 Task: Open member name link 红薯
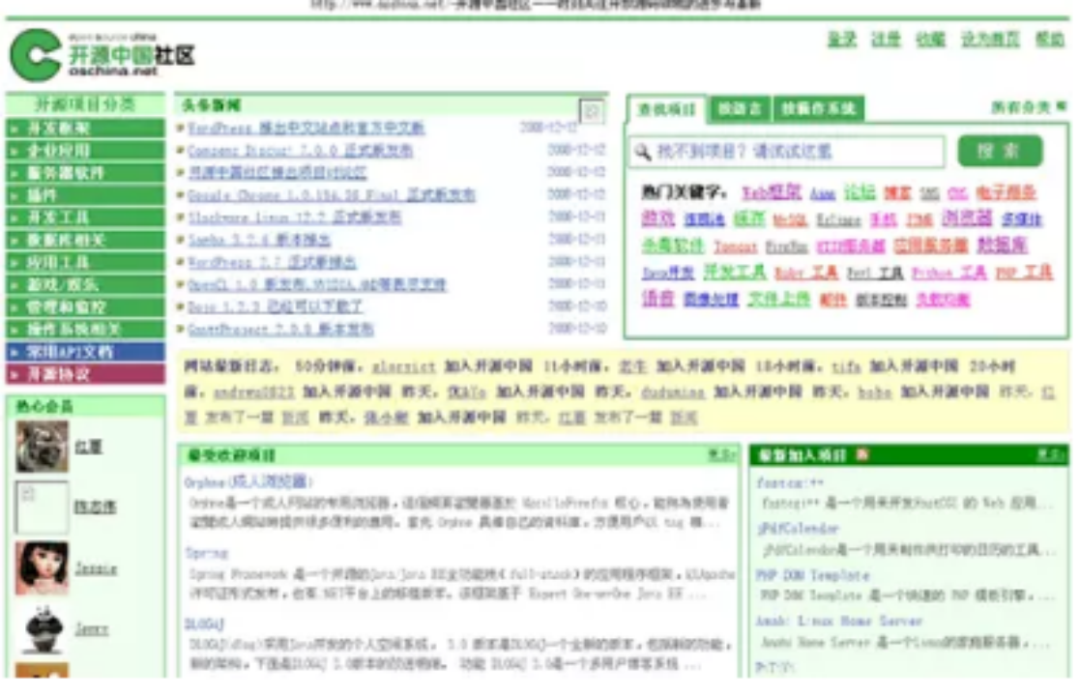[x=89, y=447]
